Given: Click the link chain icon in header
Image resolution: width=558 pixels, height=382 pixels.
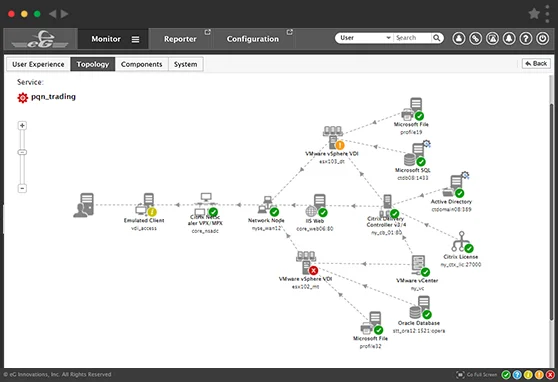Looking at the screenshot, I should [x=475, y=38].
